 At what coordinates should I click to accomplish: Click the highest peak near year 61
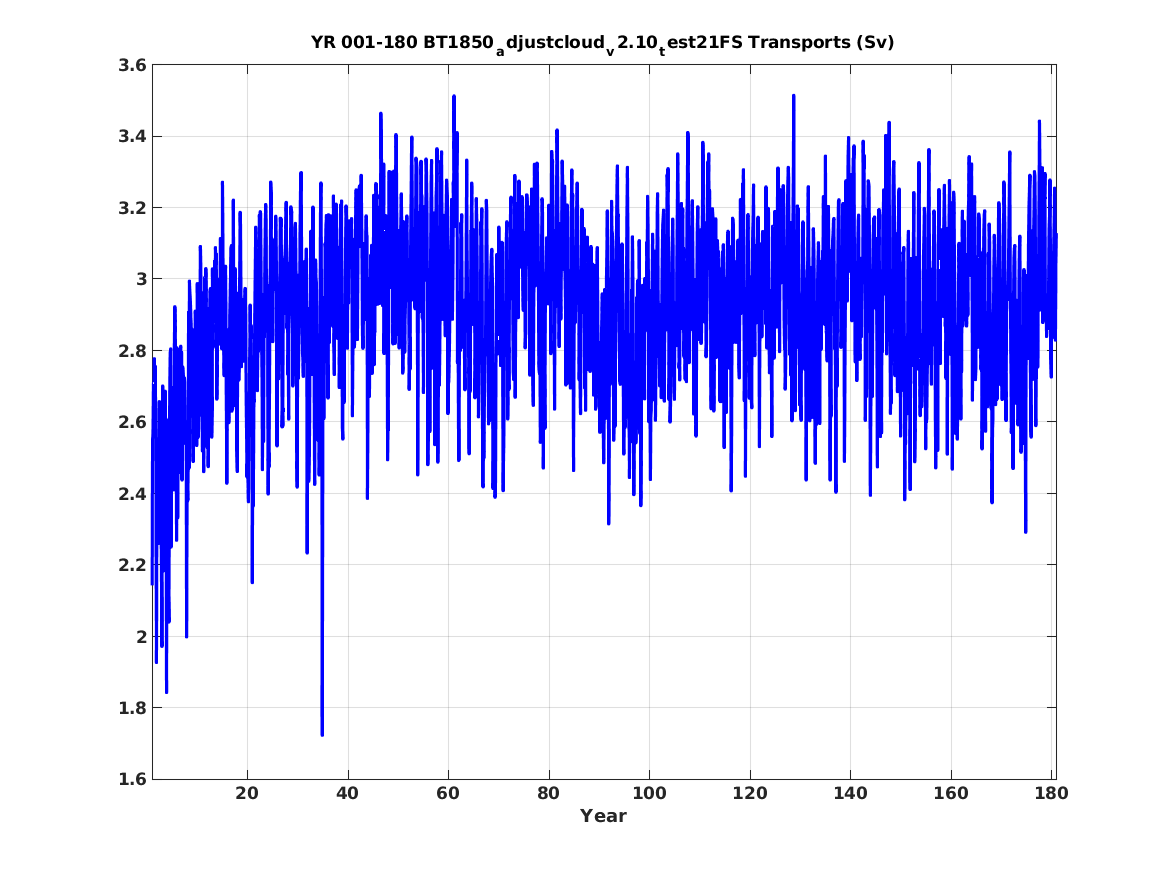[453, 97]
